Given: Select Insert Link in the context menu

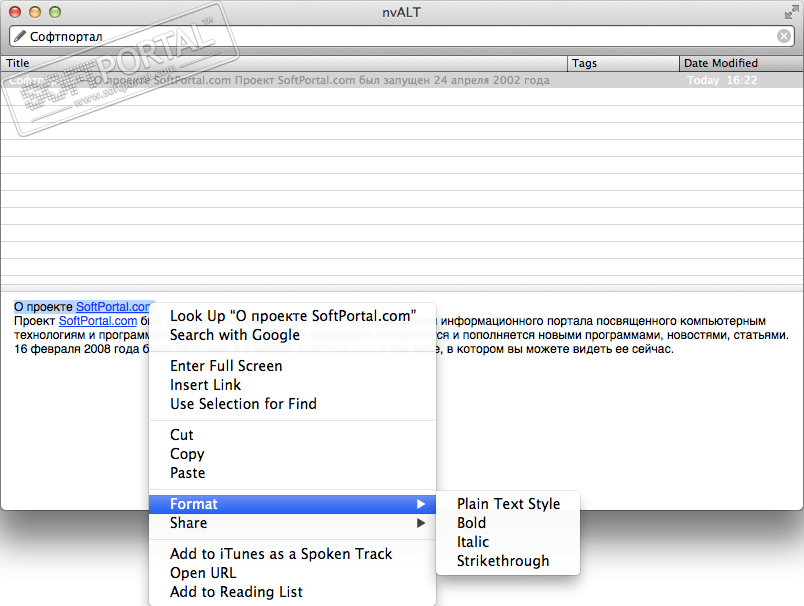Looking at the screenshot, I should (293, 385).
